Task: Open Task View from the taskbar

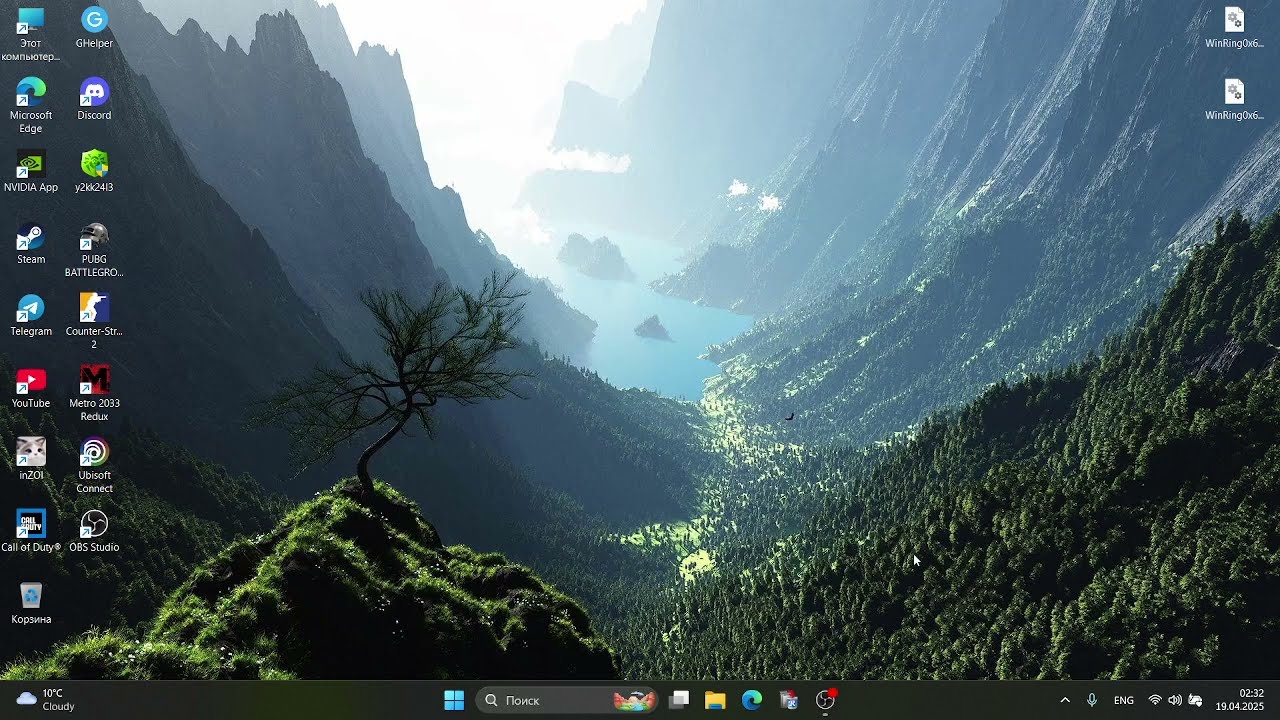Action: (x=679, y=700)
